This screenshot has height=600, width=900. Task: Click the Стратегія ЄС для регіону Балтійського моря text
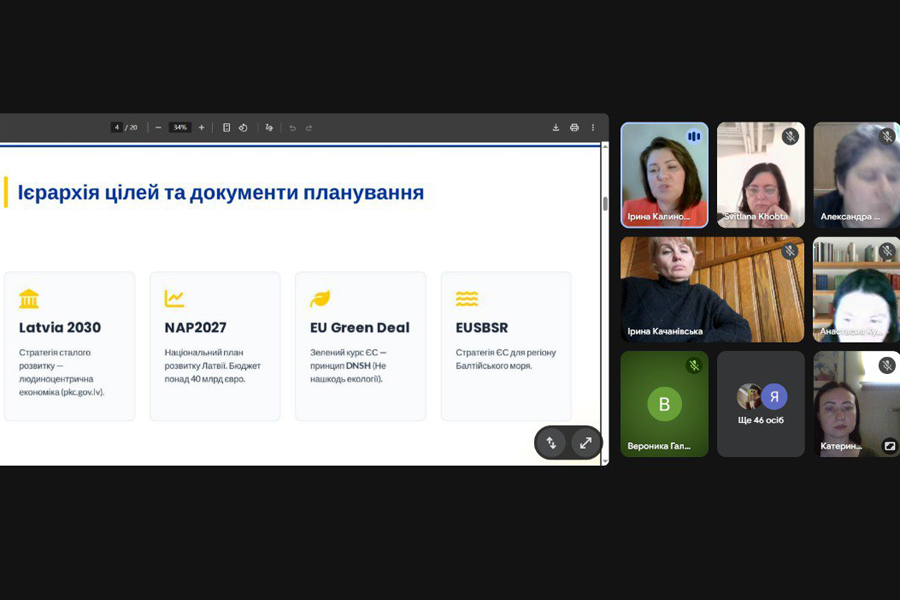(505, 359)
